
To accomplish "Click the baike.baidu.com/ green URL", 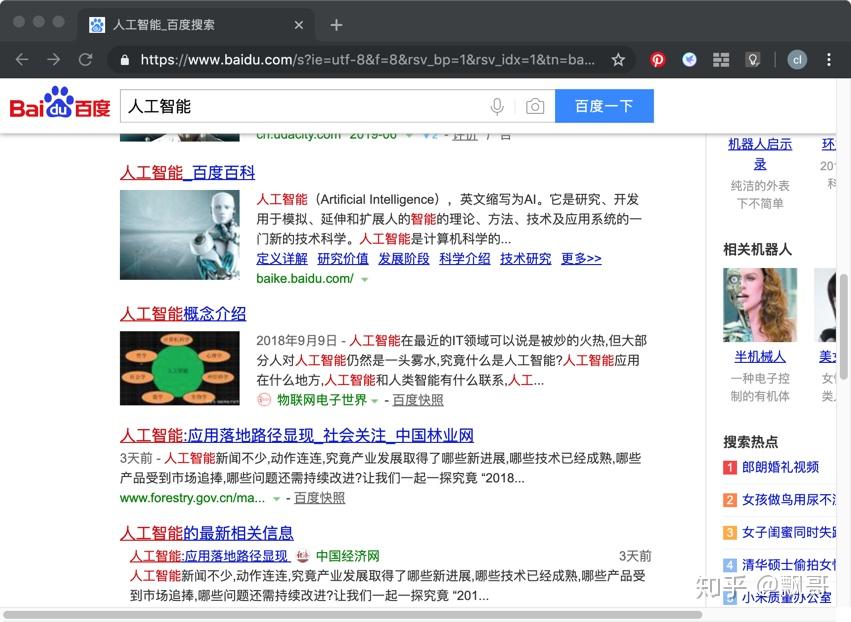I will click(304, 279).
